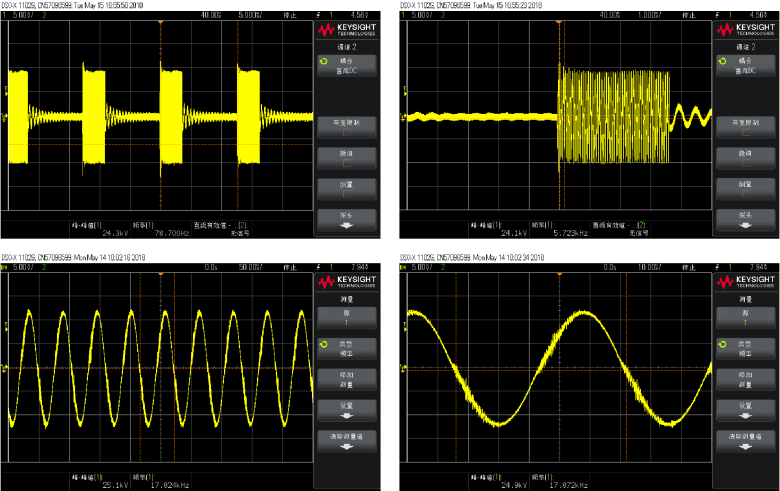Image resolution: width=780 pixels, height=491 pixels.
Task: Select 类型 频率 type softkey in 17.872kHz capture
Action: pos(745,347)
